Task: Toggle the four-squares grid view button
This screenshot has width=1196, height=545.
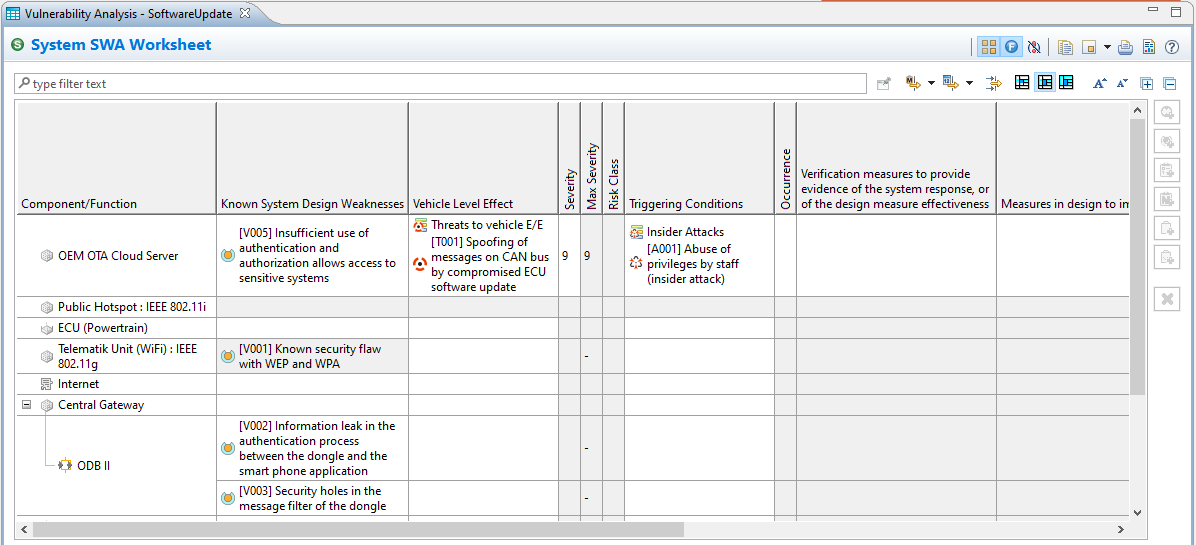Action: (988, 47)
